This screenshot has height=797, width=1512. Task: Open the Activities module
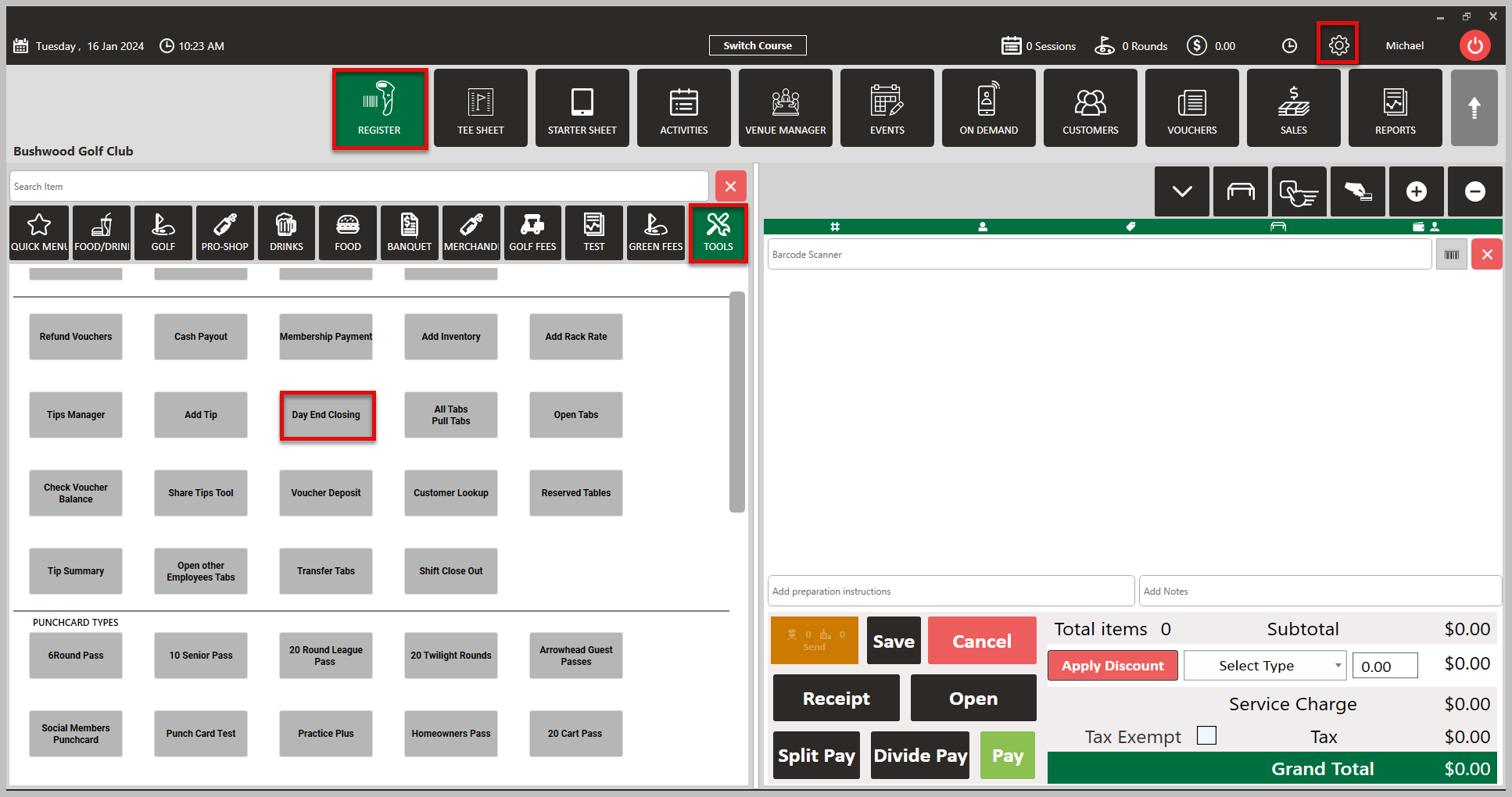pos(684,108)
